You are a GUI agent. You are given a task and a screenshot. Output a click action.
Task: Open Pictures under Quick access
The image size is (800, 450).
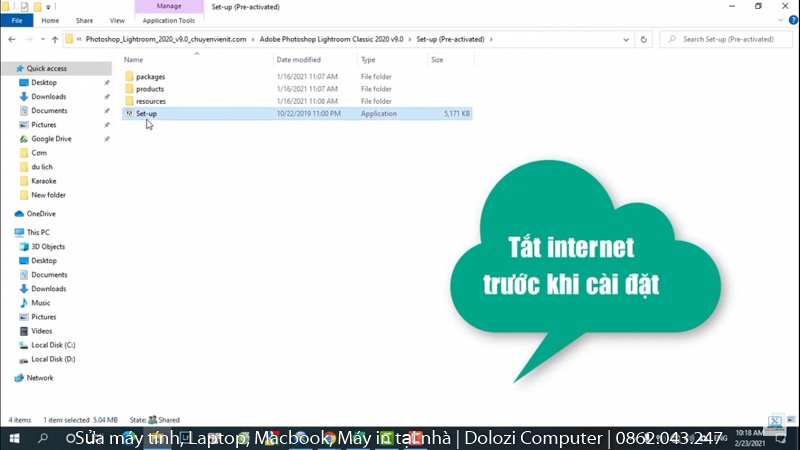click(x=43, y=124)
